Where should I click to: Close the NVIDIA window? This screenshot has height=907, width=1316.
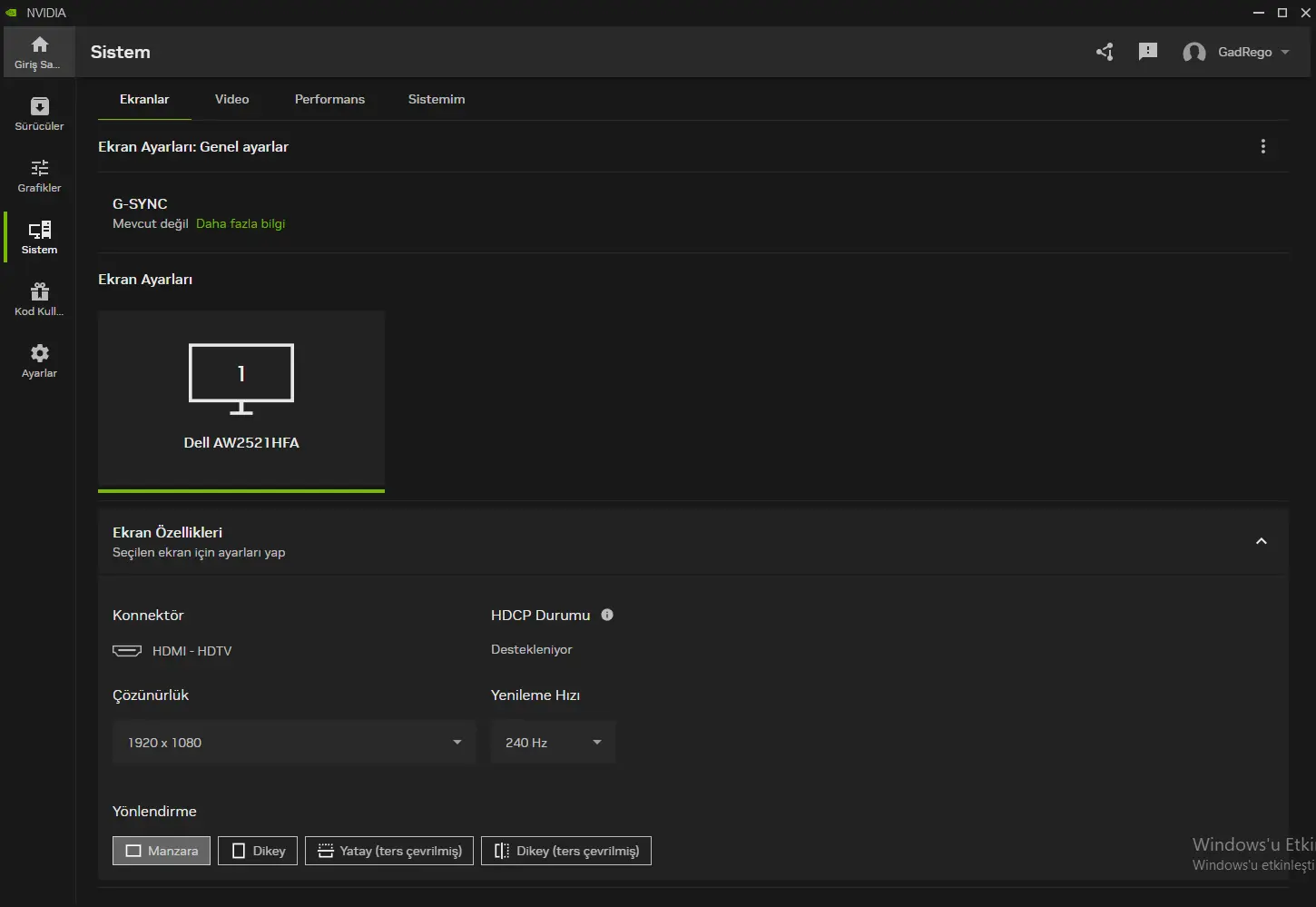click(1306, 13)
